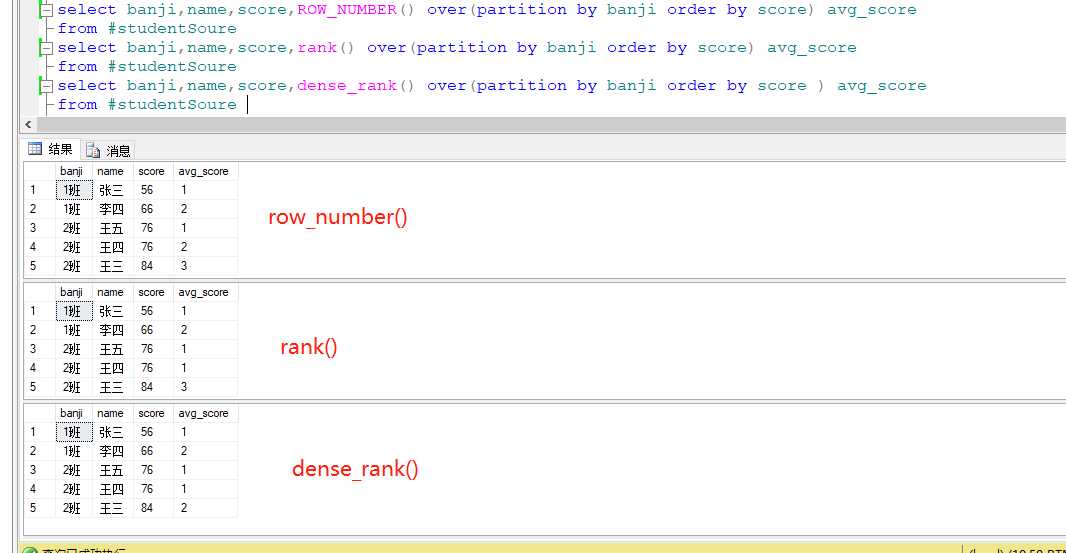Click the green query success status icon
Viewport: 1066px width, 553px height.
click(x=28, y=550)
